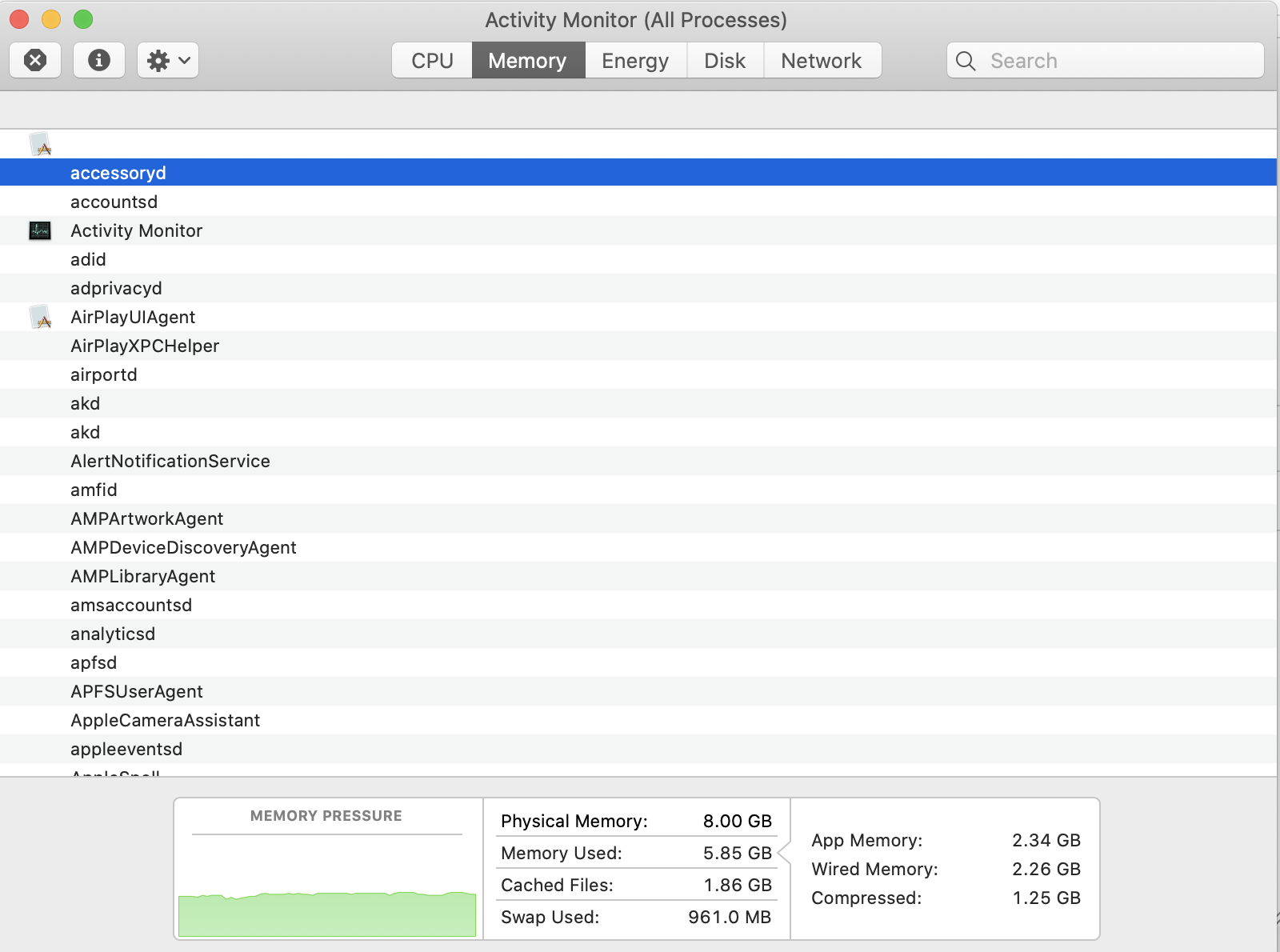
Task: Click the generic app icon in first row
Action: coord(40,144)
